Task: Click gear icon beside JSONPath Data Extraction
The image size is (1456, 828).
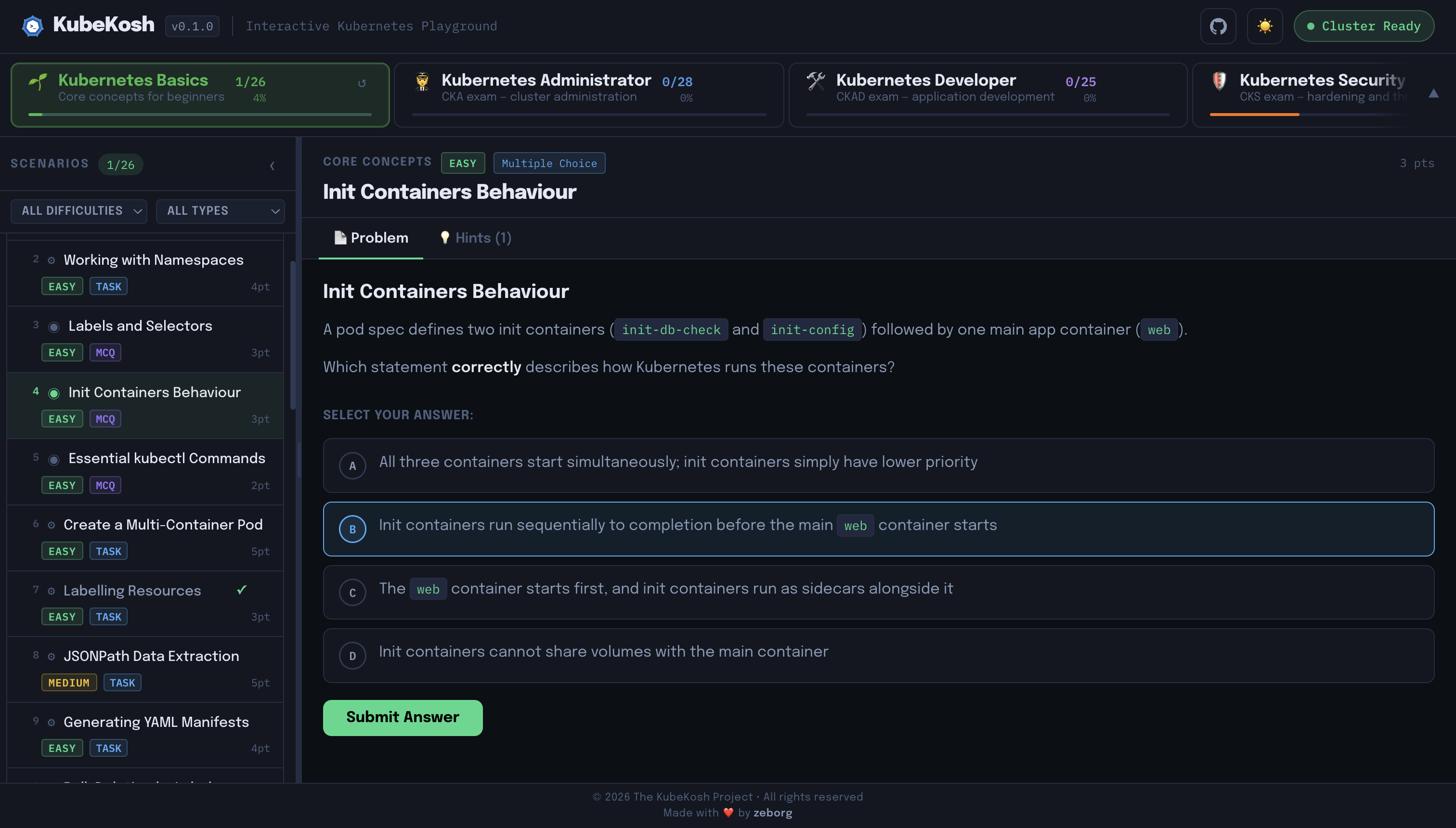Action: click(x=51, y=656)
